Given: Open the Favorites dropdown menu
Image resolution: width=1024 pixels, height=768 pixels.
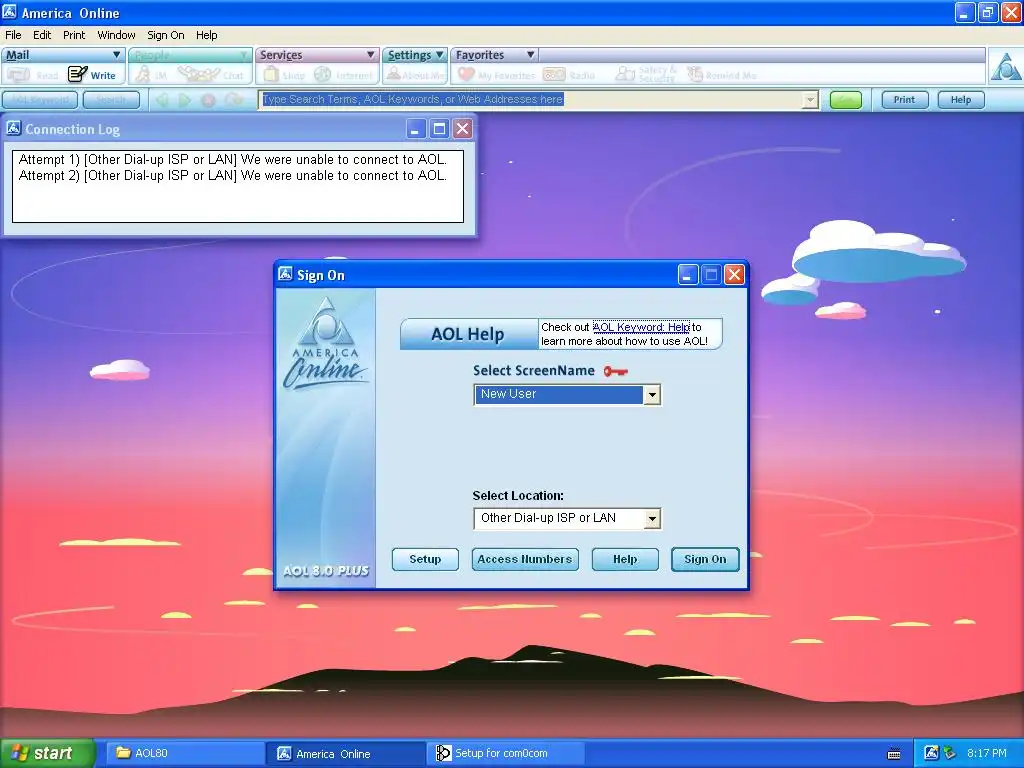Looking at the screenshot, I should tap(494, 55).
